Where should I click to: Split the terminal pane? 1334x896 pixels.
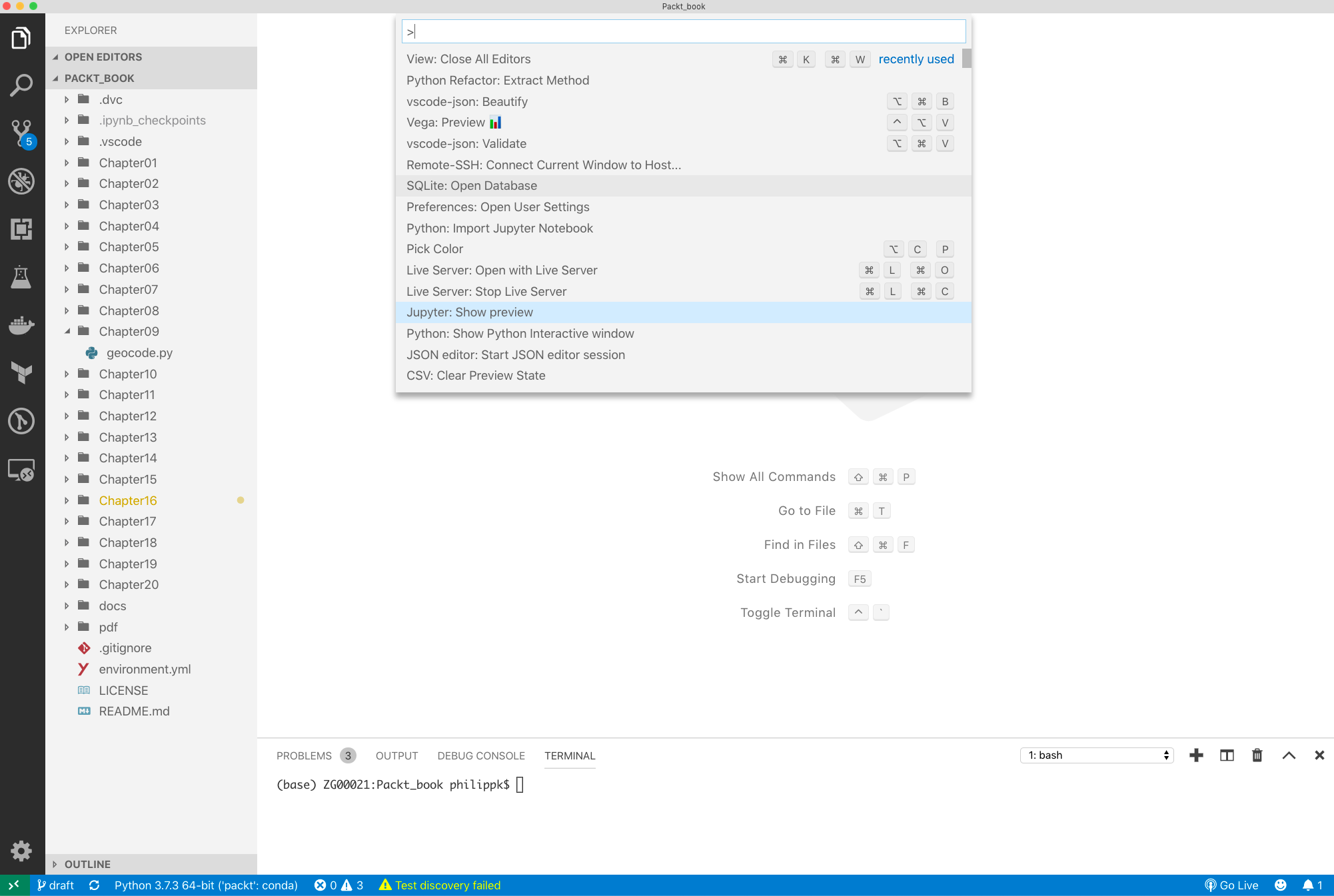point(1227,755)
